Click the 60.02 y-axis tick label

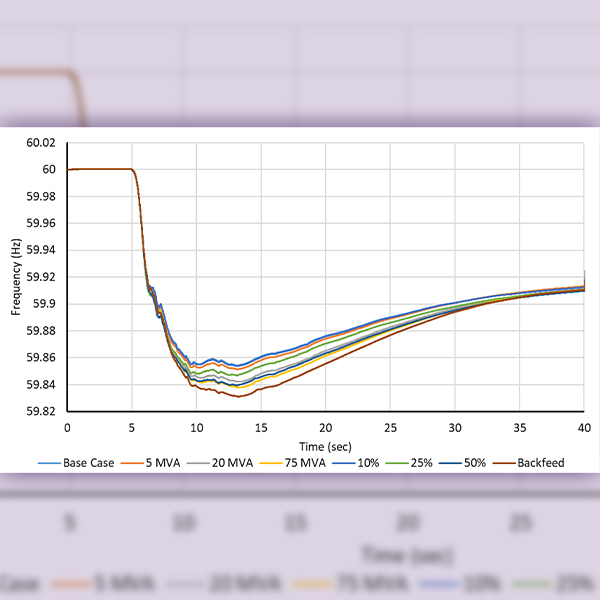pyautogui.click(x=41, y=143)
